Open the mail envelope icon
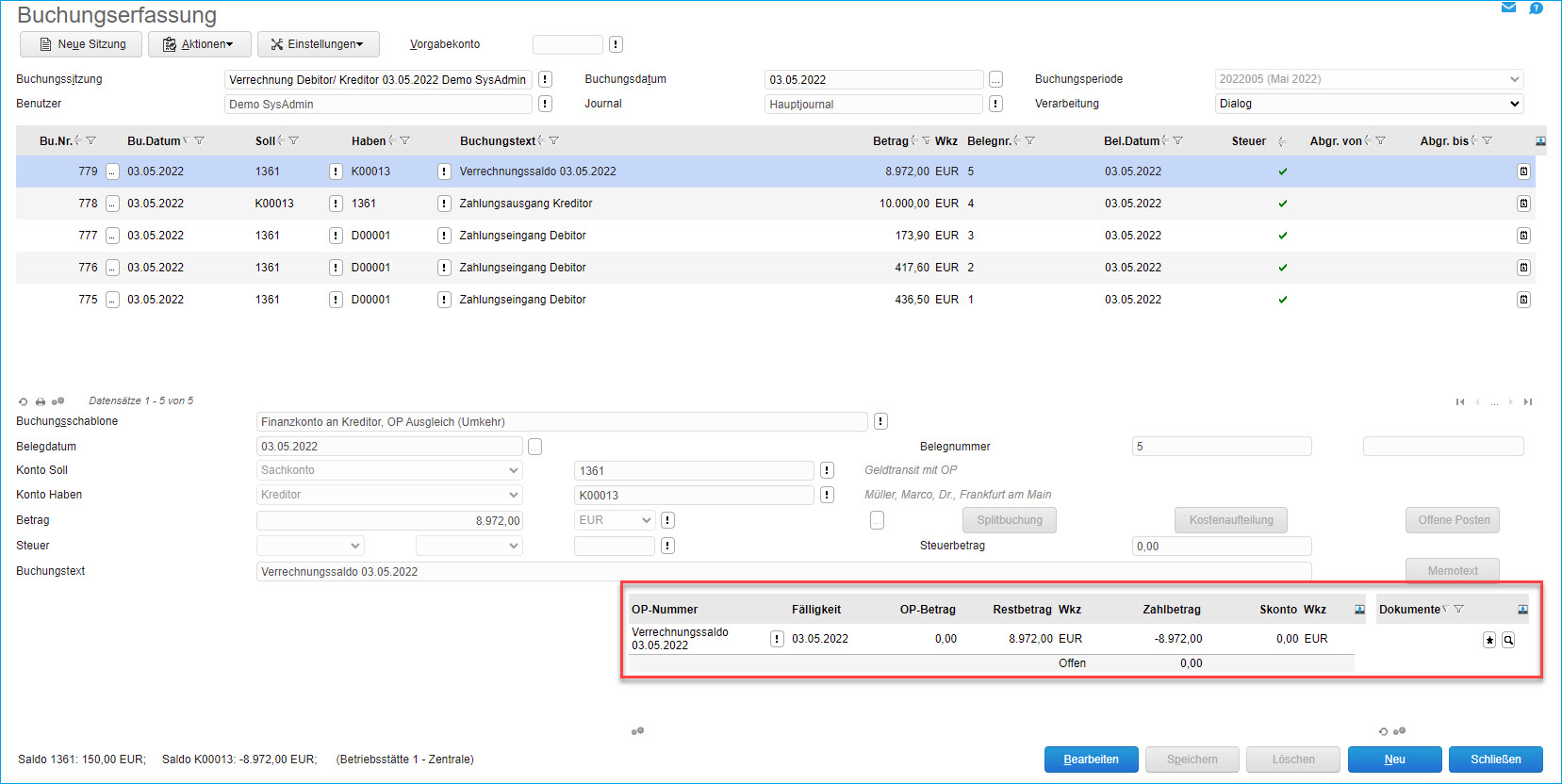 click(1508, 8)
